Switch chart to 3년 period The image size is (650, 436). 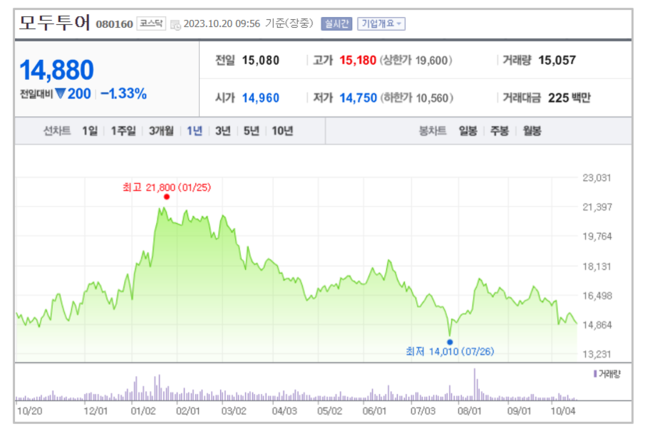click(223, 131)
